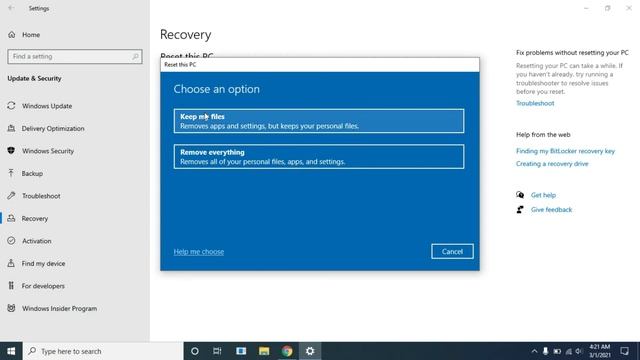
Task: Click the Get help link
Action: pos(543,195)
